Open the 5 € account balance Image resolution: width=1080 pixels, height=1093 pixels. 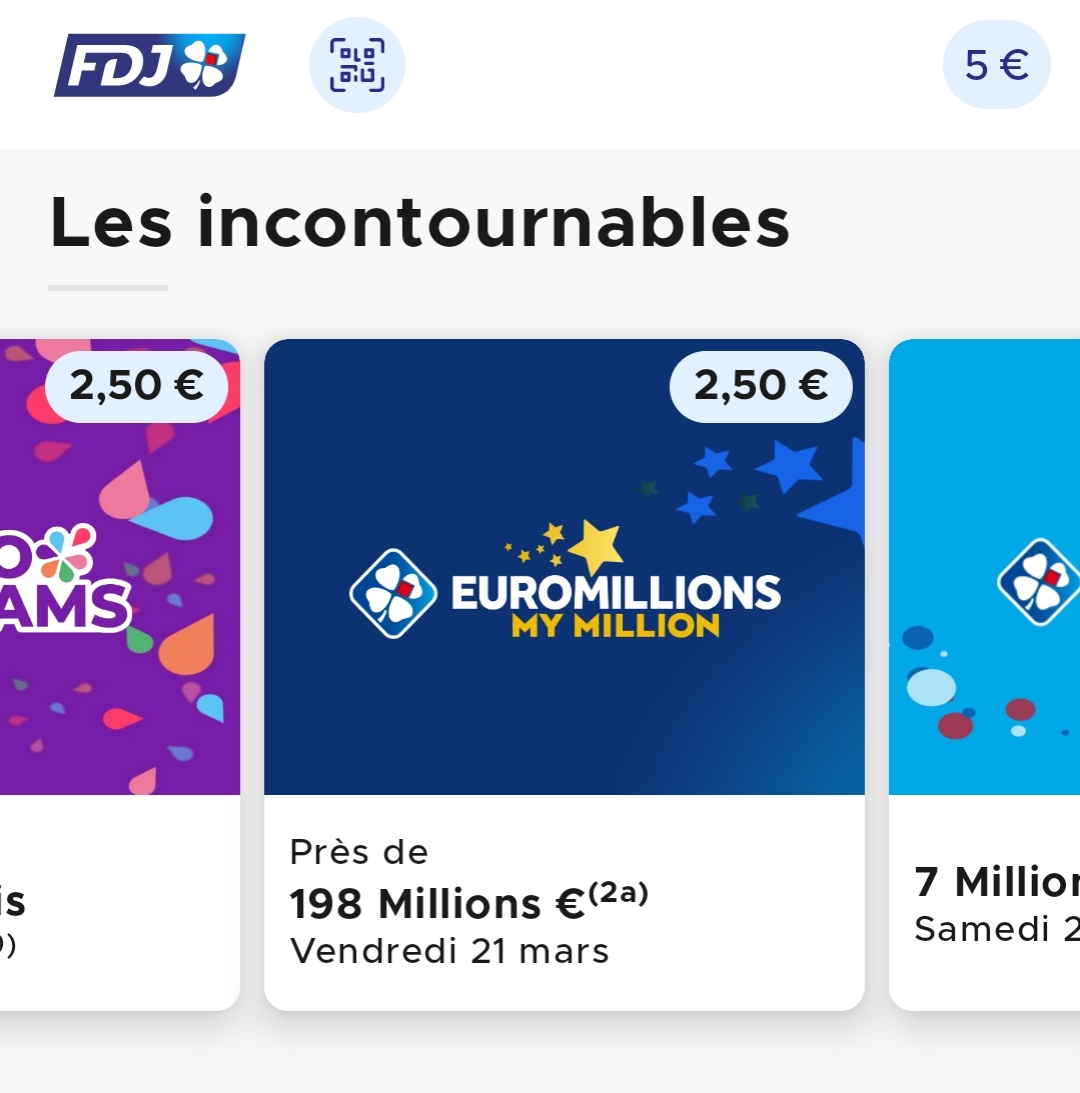click(x=996, y=65)
